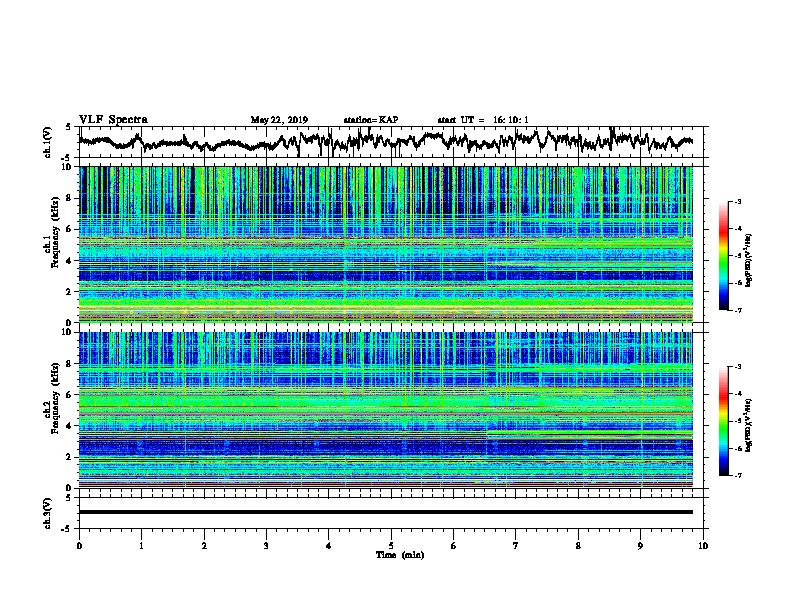
Task: Click the "-3" label atop ch.2 color bar
Action: [x=738, y=367]
